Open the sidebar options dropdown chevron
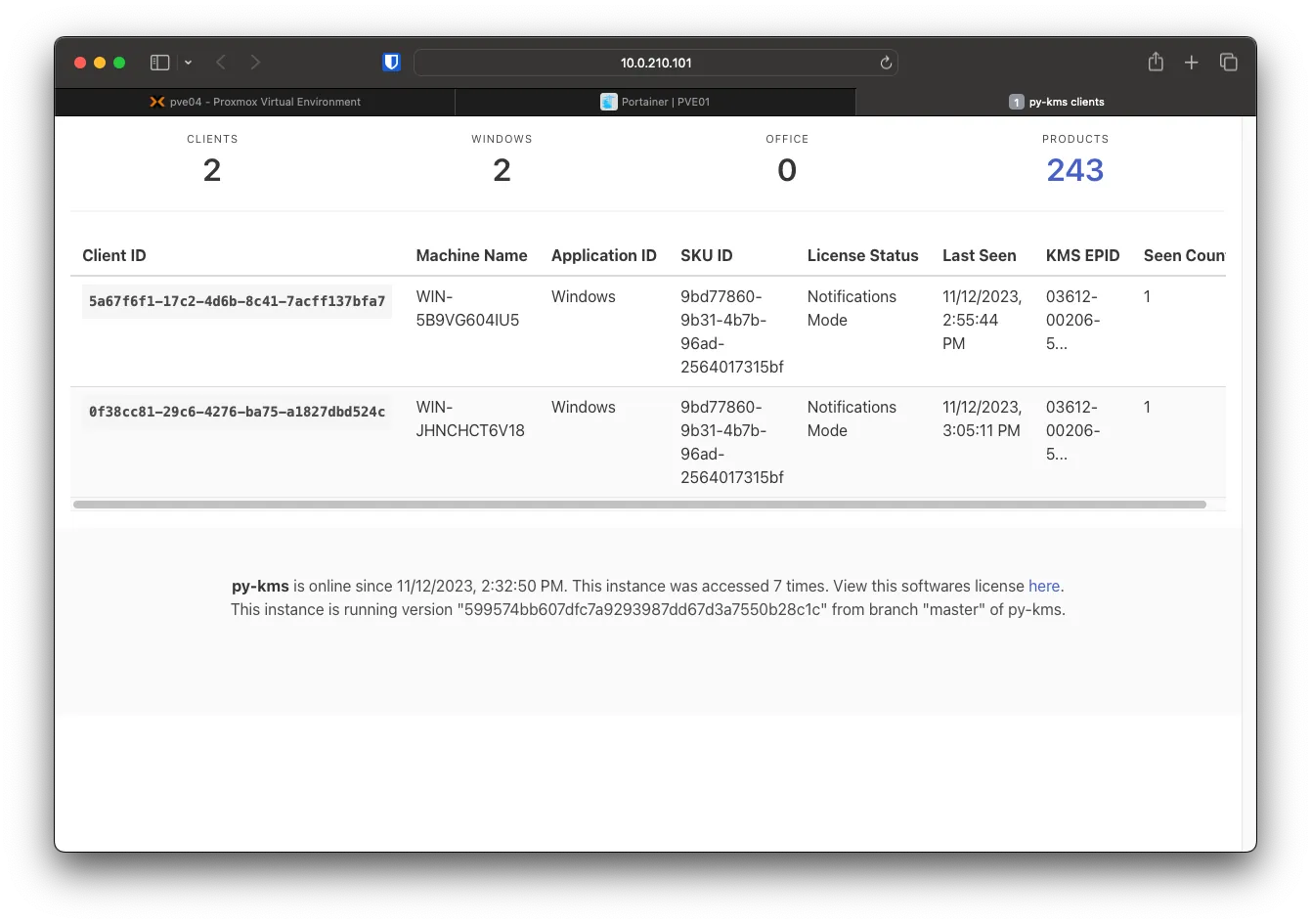1311x924 pixels. pyautogui.click(x=188, y=63)
